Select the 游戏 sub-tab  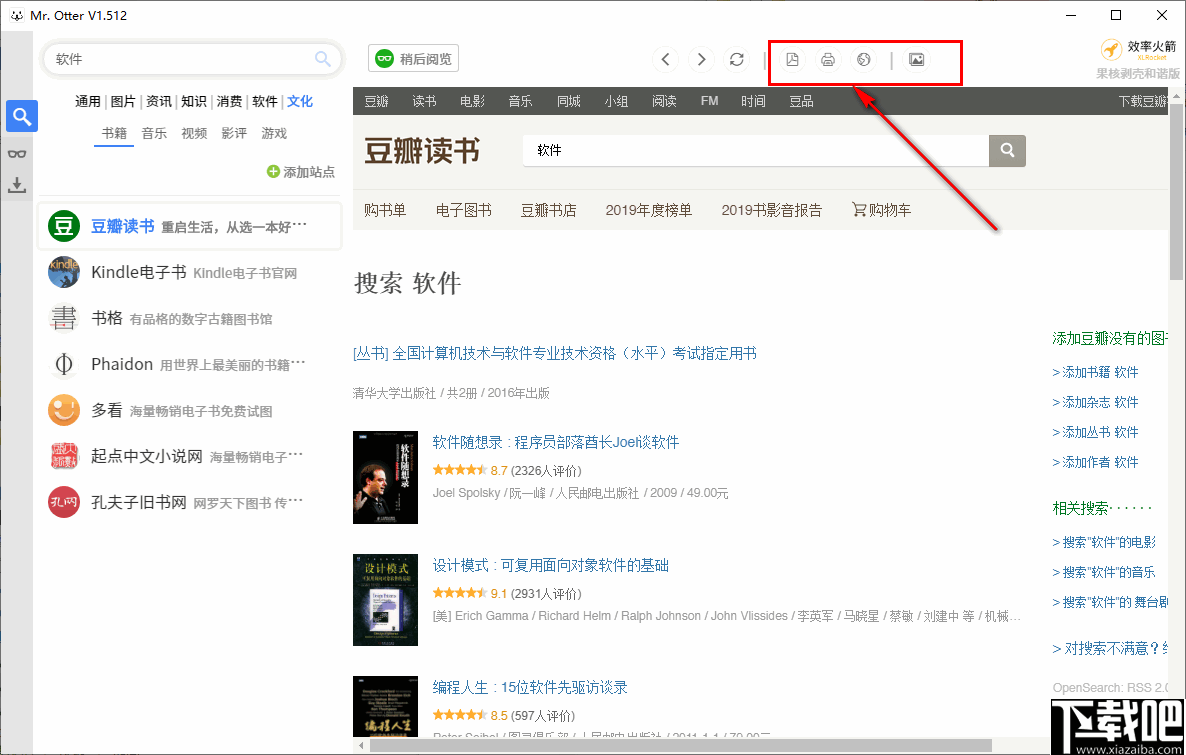(x=275, y=133)
